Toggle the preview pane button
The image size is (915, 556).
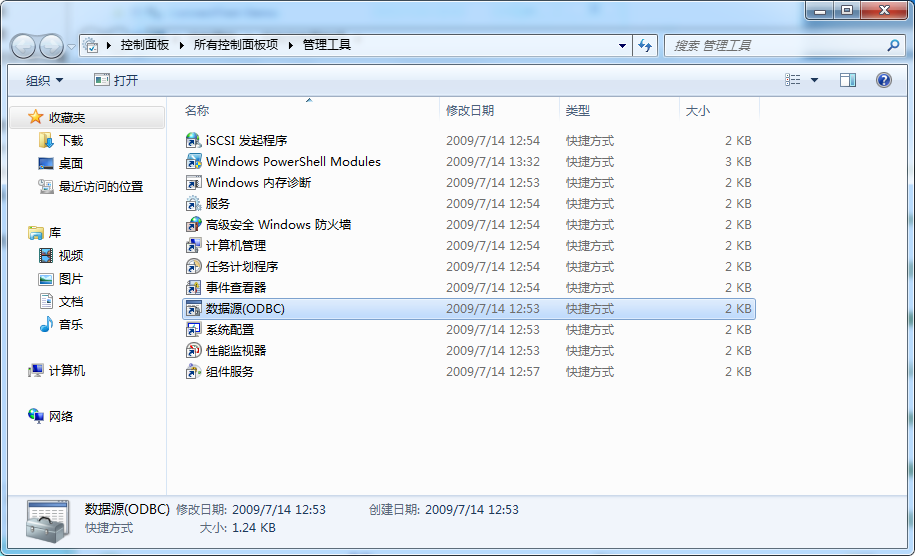click(x=848, y=80)
